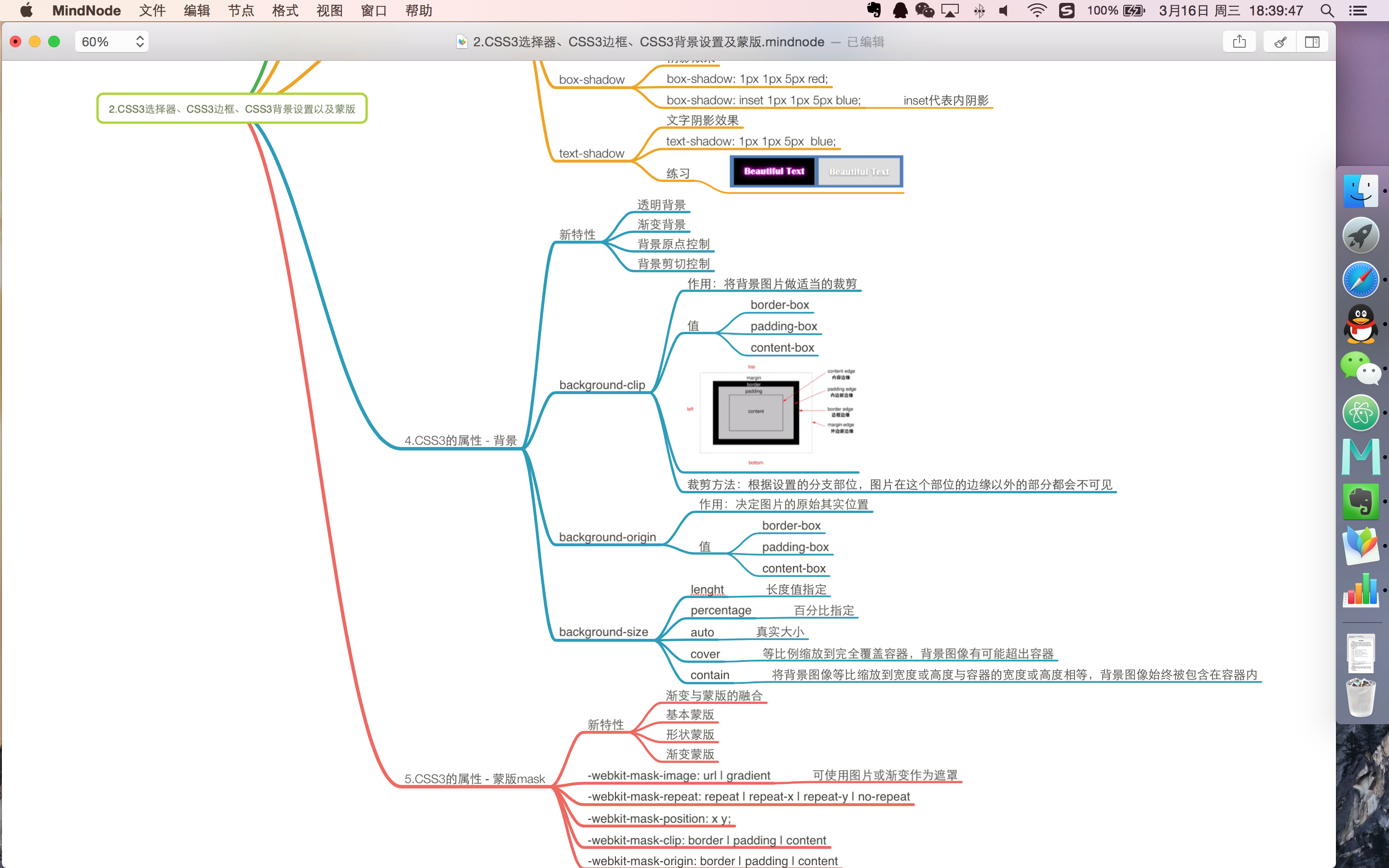Viewport: 1389px width, 868px height.
Task: Open the MindNode menu
Action: [86, 10]
